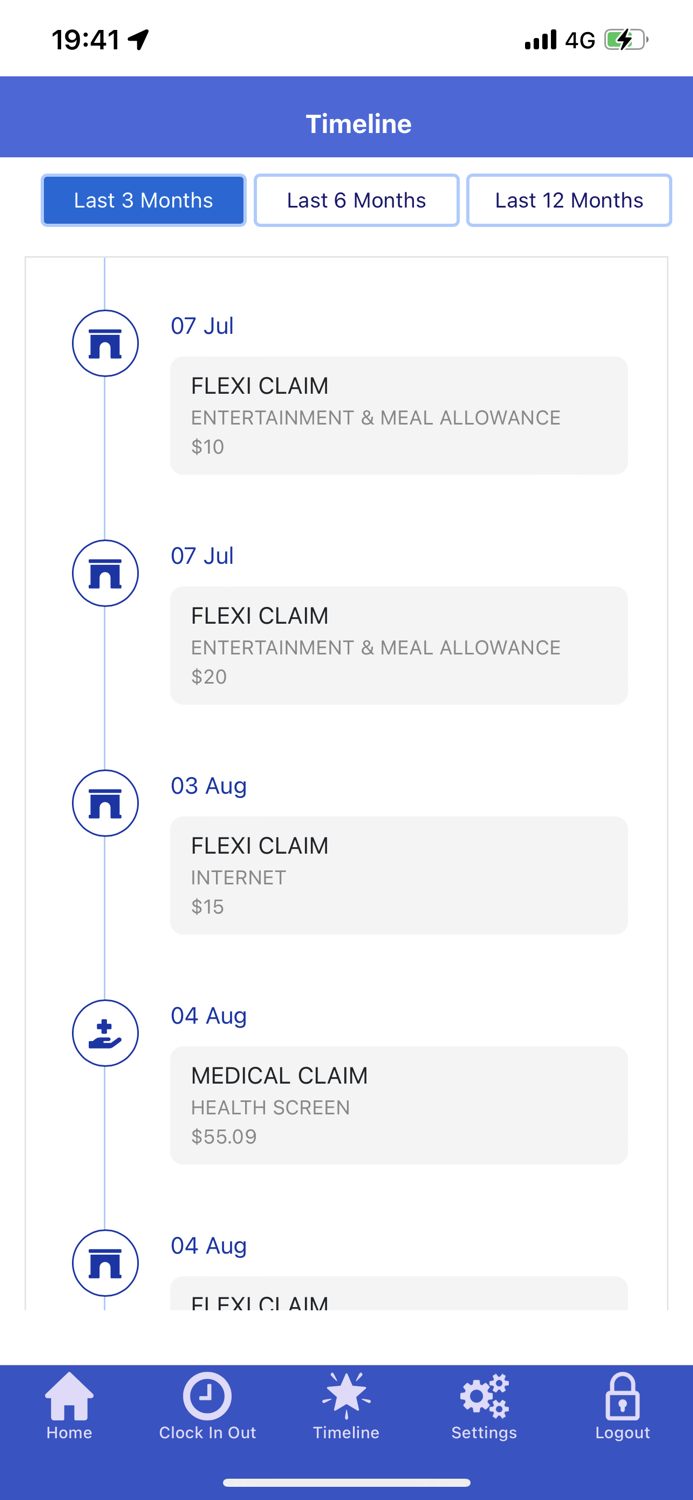
Task: Open the Internet flexi claim card
Action: [398, 875]
